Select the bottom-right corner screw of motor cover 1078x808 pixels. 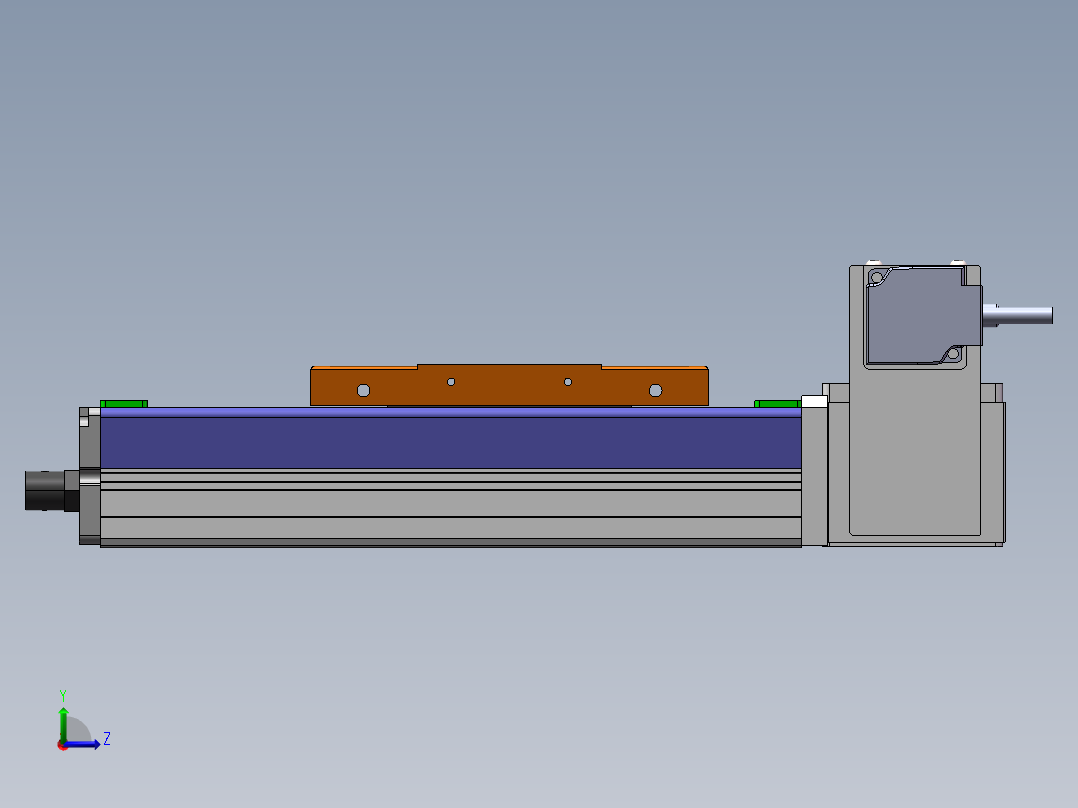(x=954, y=354)
